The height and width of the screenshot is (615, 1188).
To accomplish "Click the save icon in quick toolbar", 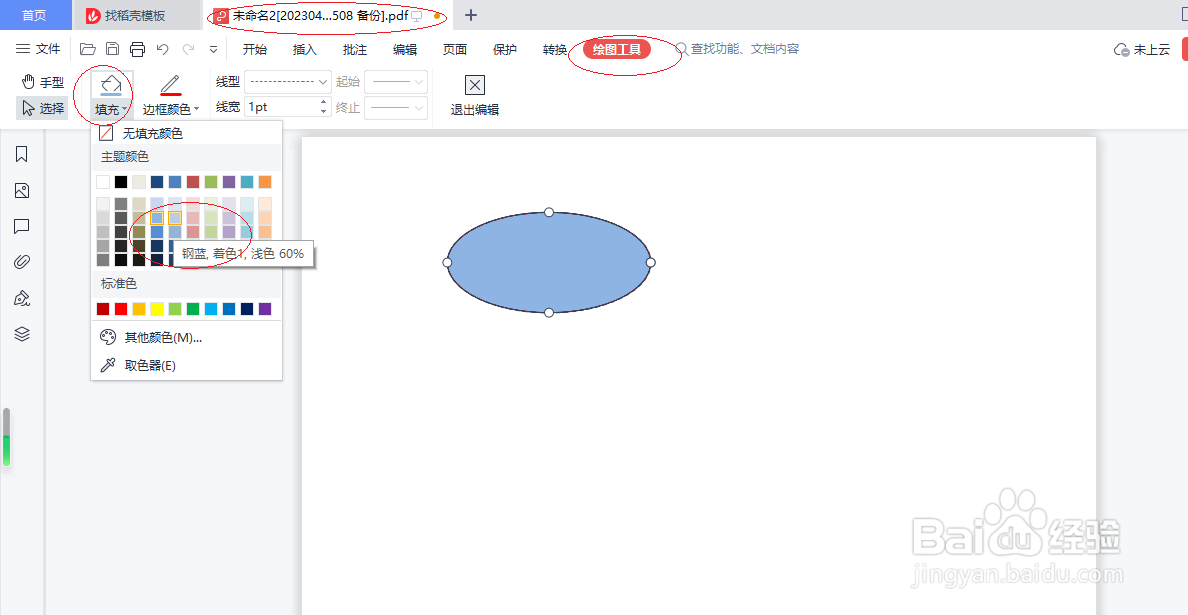I will tap(112, 49).
